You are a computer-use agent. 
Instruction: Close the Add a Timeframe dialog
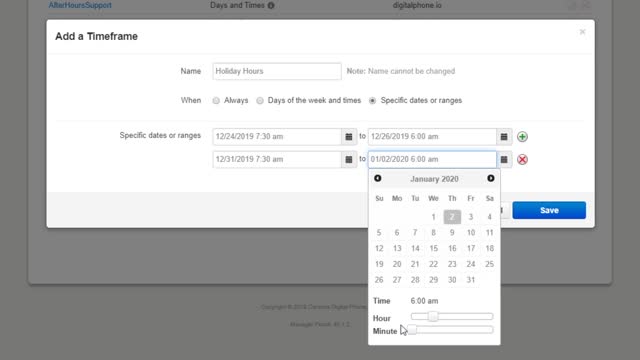click(x=582, y=32)
